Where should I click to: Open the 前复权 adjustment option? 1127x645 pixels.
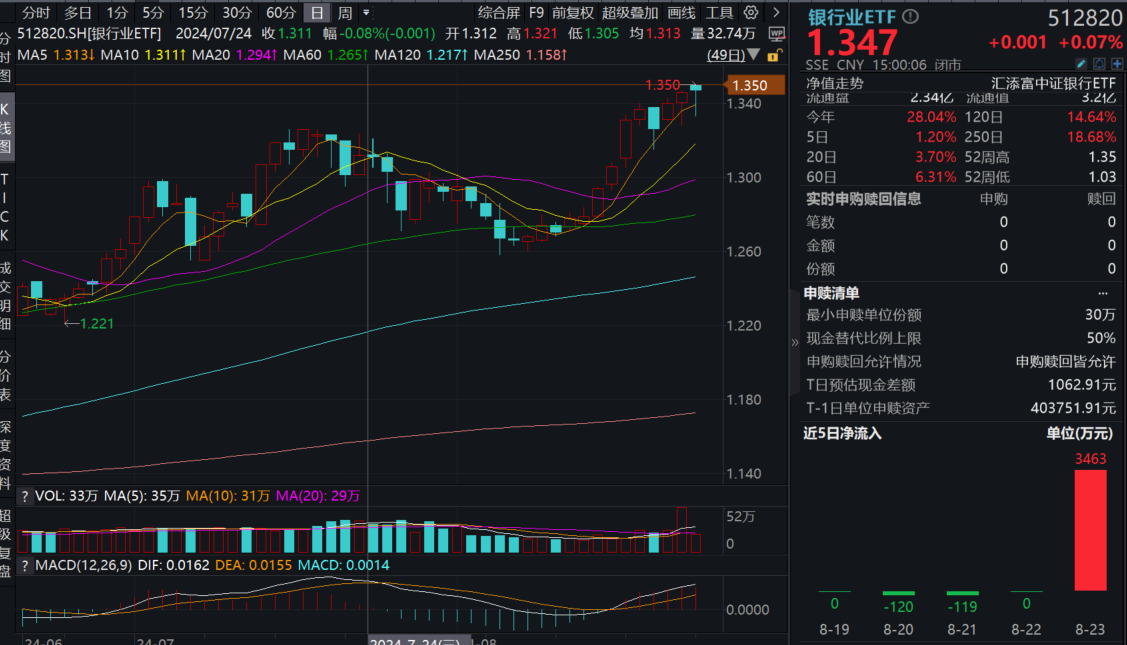click(573, 12)
